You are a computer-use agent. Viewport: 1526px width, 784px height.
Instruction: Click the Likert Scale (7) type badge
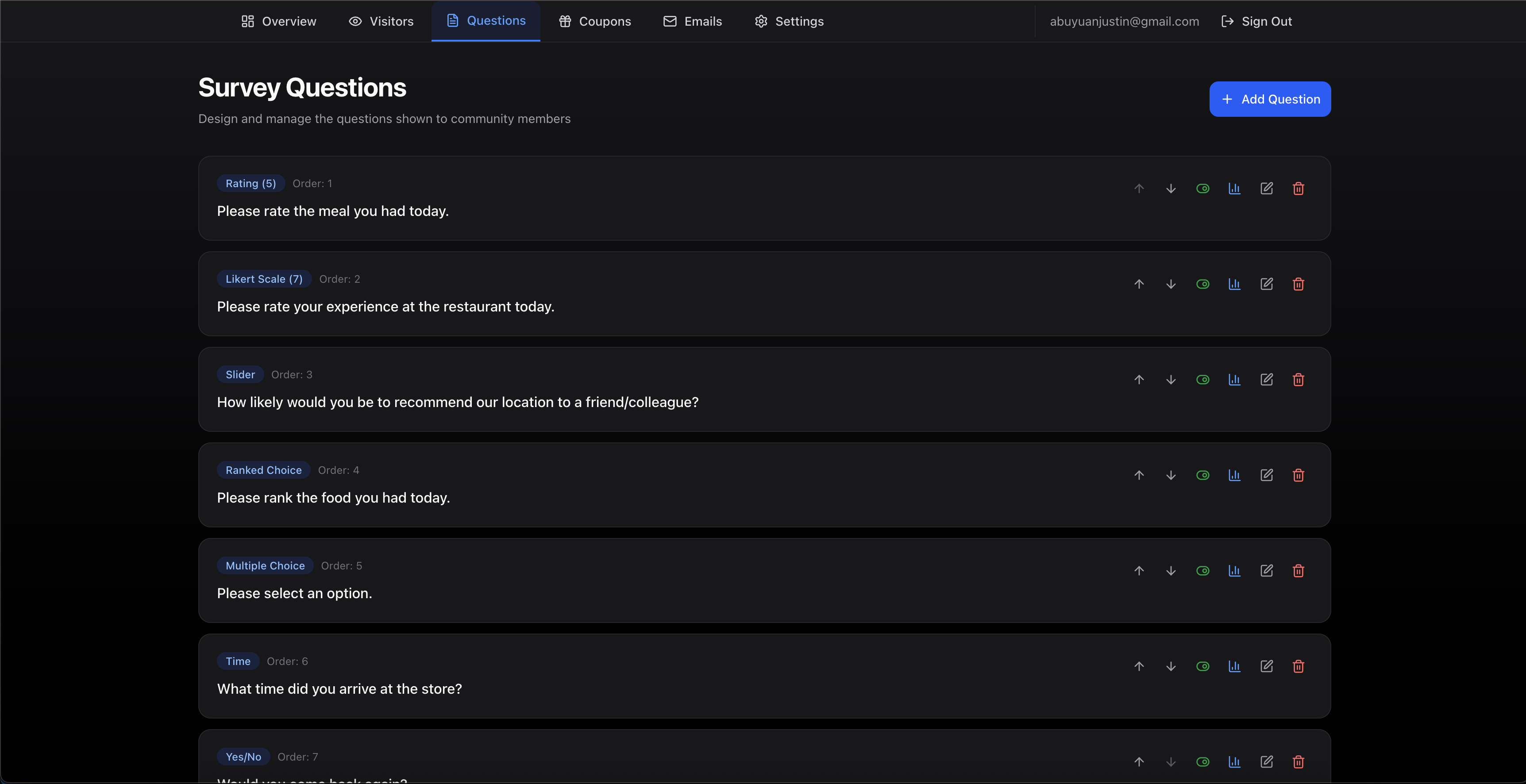[x=264, y=279]
